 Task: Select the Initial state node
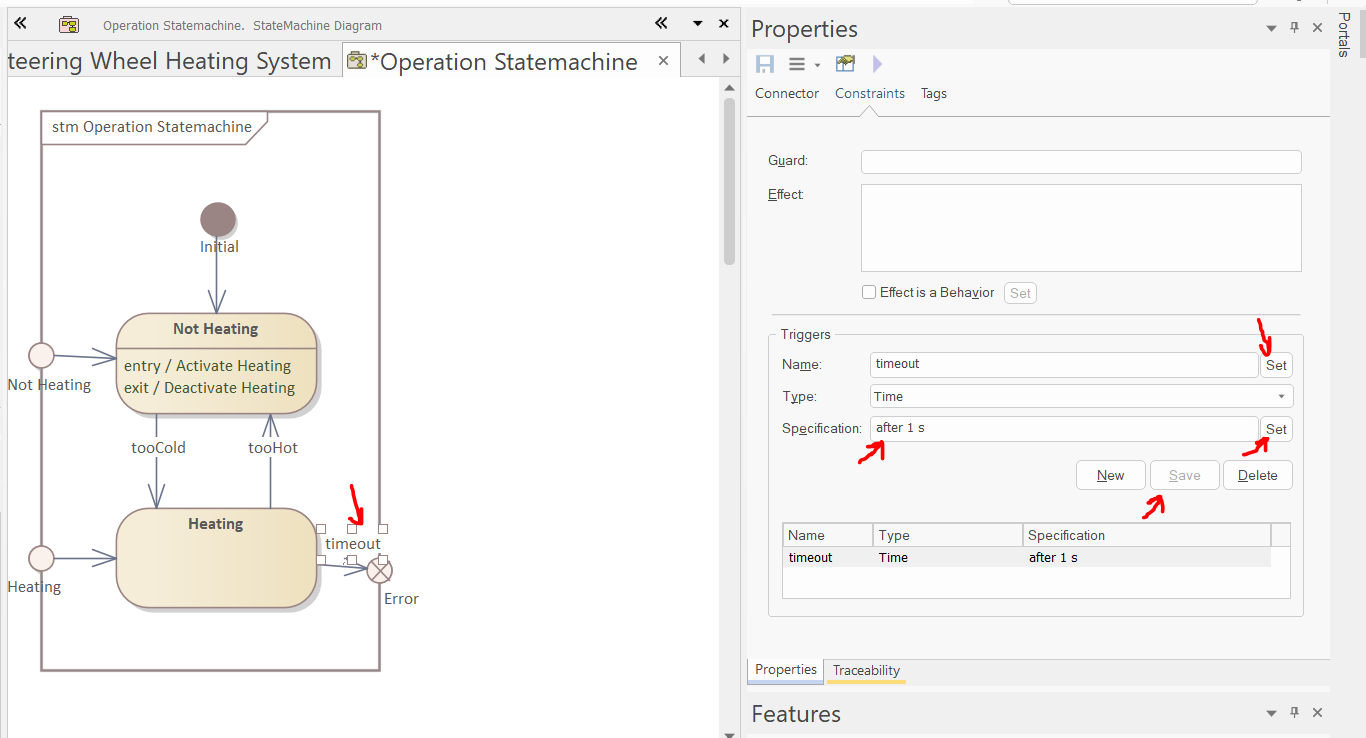218,219
